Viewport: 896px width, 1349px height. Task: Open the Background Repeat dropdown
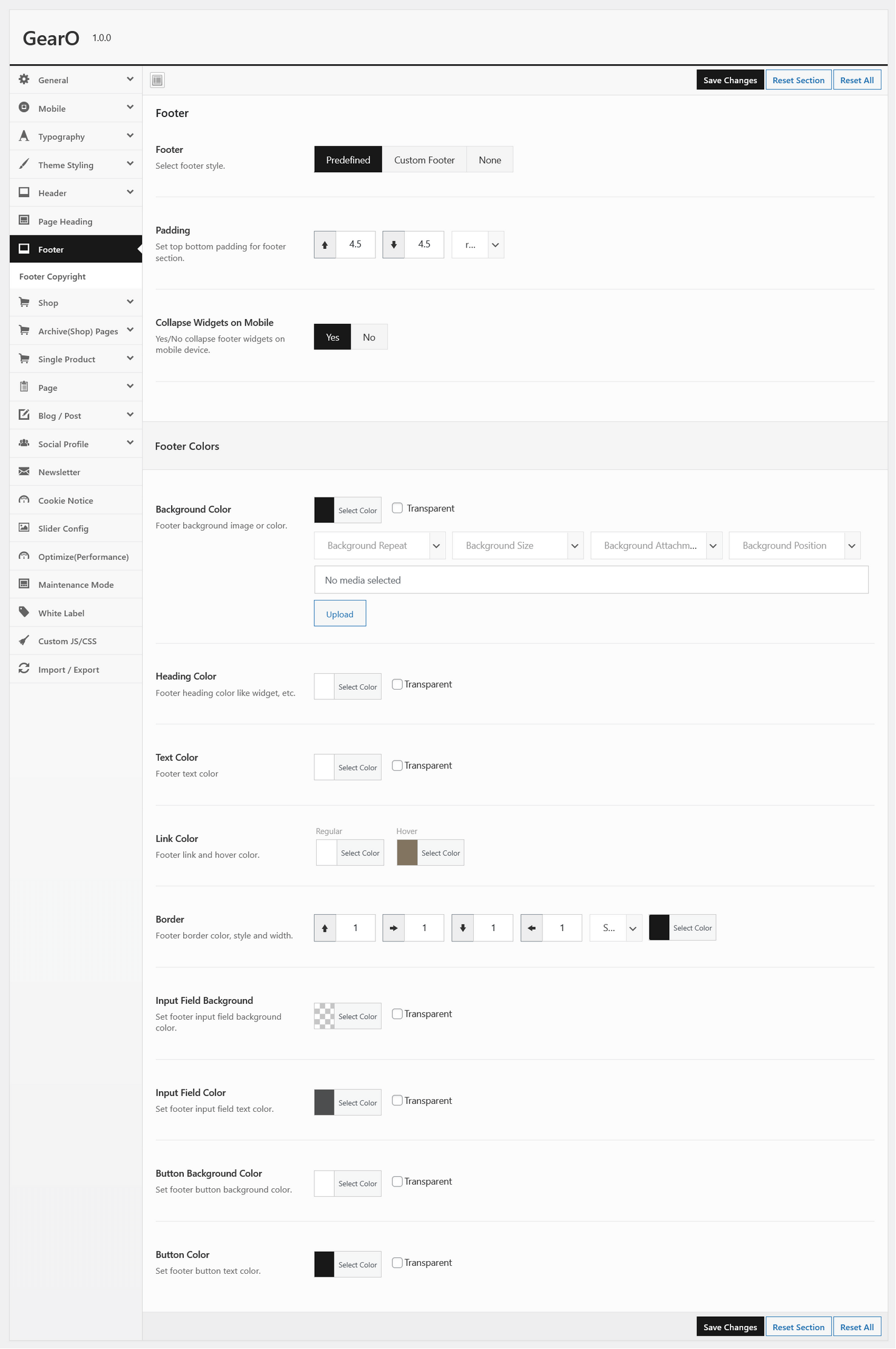(380, 545)
